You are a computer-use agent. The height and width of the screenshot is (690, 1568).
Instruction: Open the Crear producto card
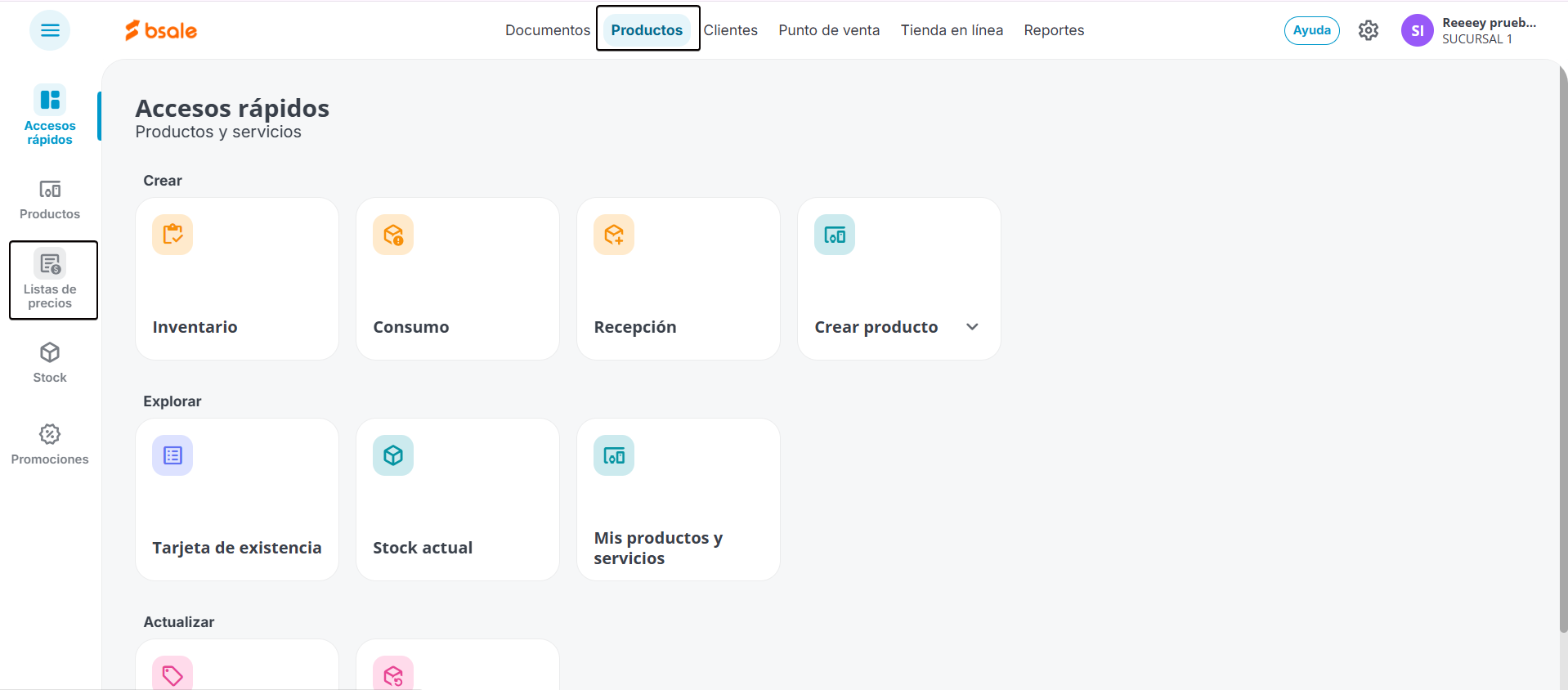click(x=899, y=279)
